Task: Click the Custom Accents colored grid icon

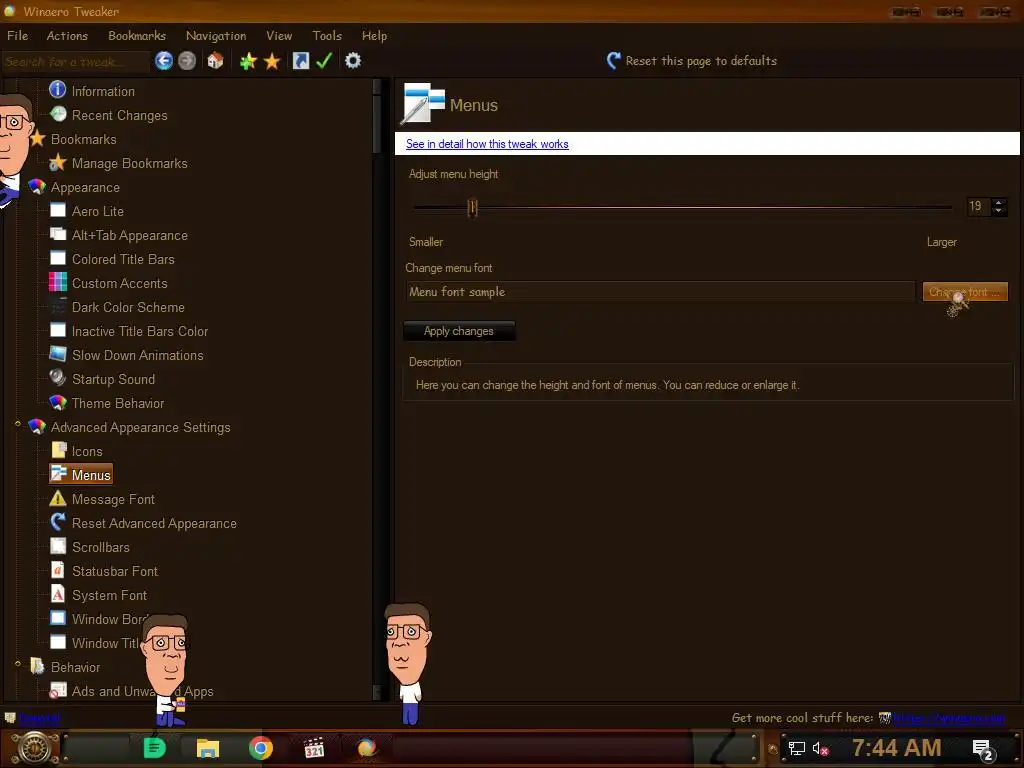Action: coord(58,282)
